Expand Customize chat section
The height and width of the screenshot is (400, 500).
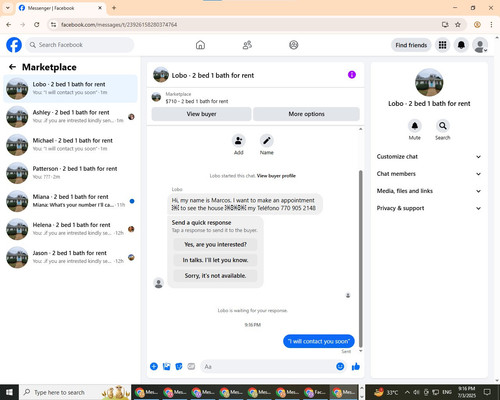(x=429, y=157)
